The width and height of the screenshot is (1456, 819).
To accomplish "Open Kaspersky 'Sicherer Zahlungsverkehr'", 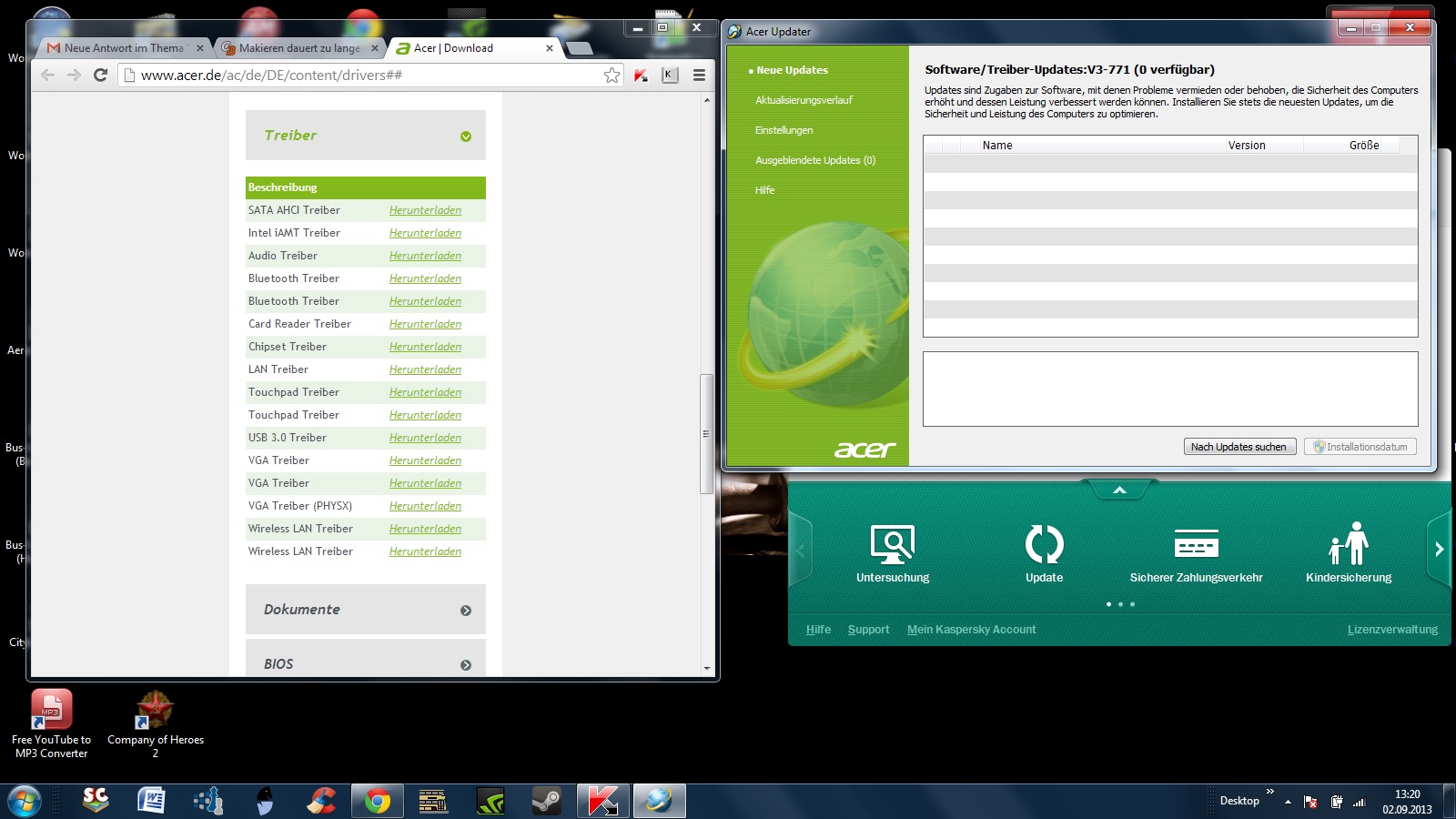I will [1196, 553].
